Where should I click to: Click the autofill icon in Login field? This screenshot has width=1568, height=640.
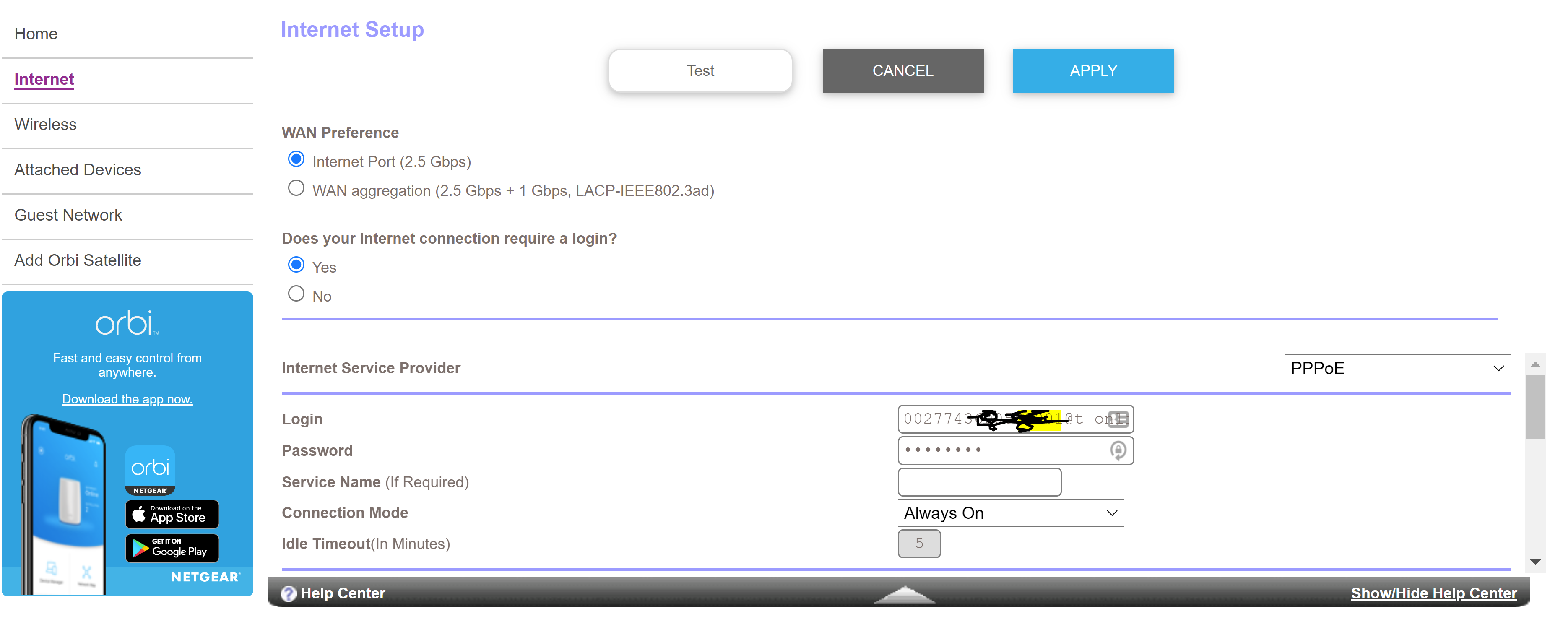pyautogui.click(x=1118, y=419)
